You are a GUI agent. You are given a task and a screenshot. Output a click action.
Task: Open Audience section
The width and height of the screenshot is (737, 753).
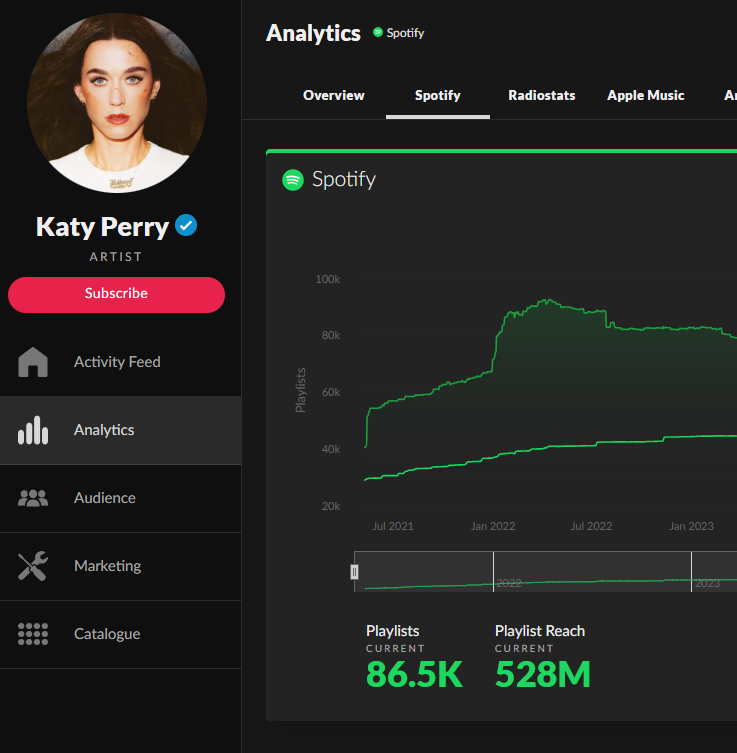pyautogui.click(x=121, y=498)
